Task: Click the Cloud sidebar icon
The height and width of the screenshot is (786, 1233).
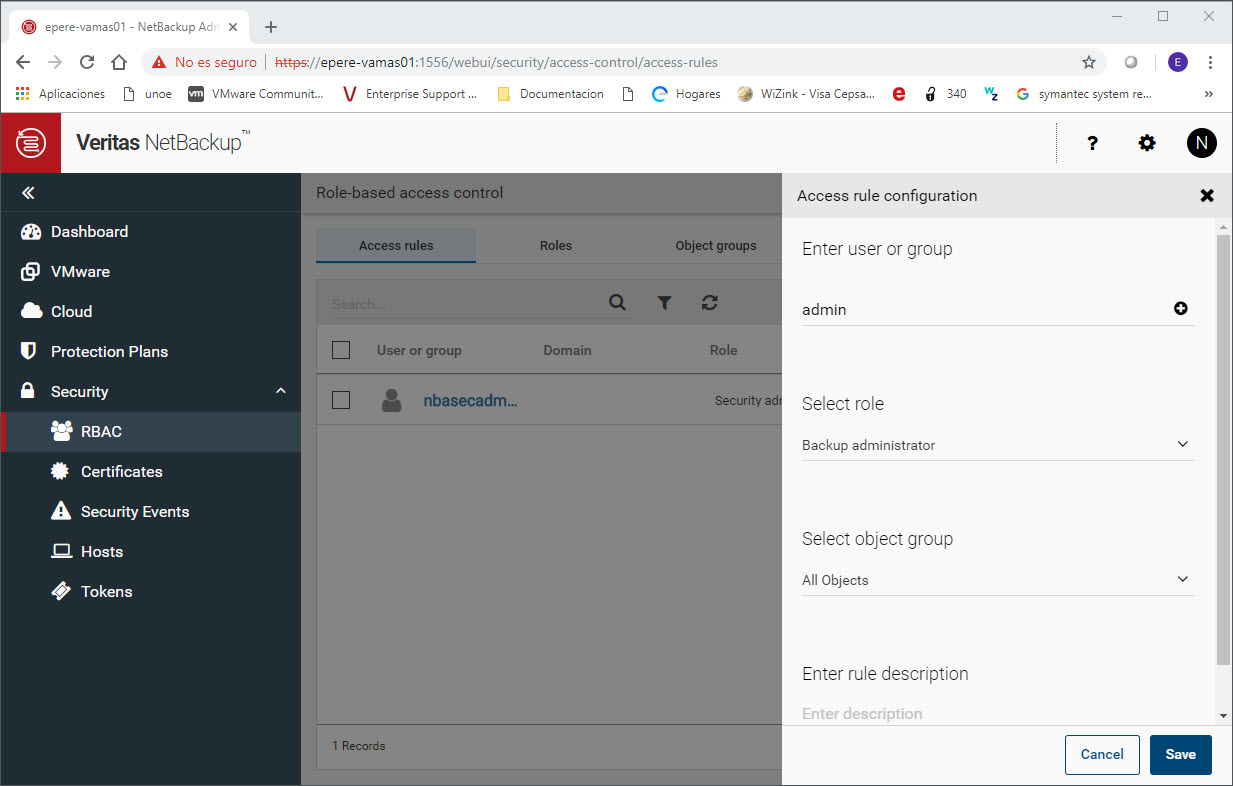Action: click(31, 311)
